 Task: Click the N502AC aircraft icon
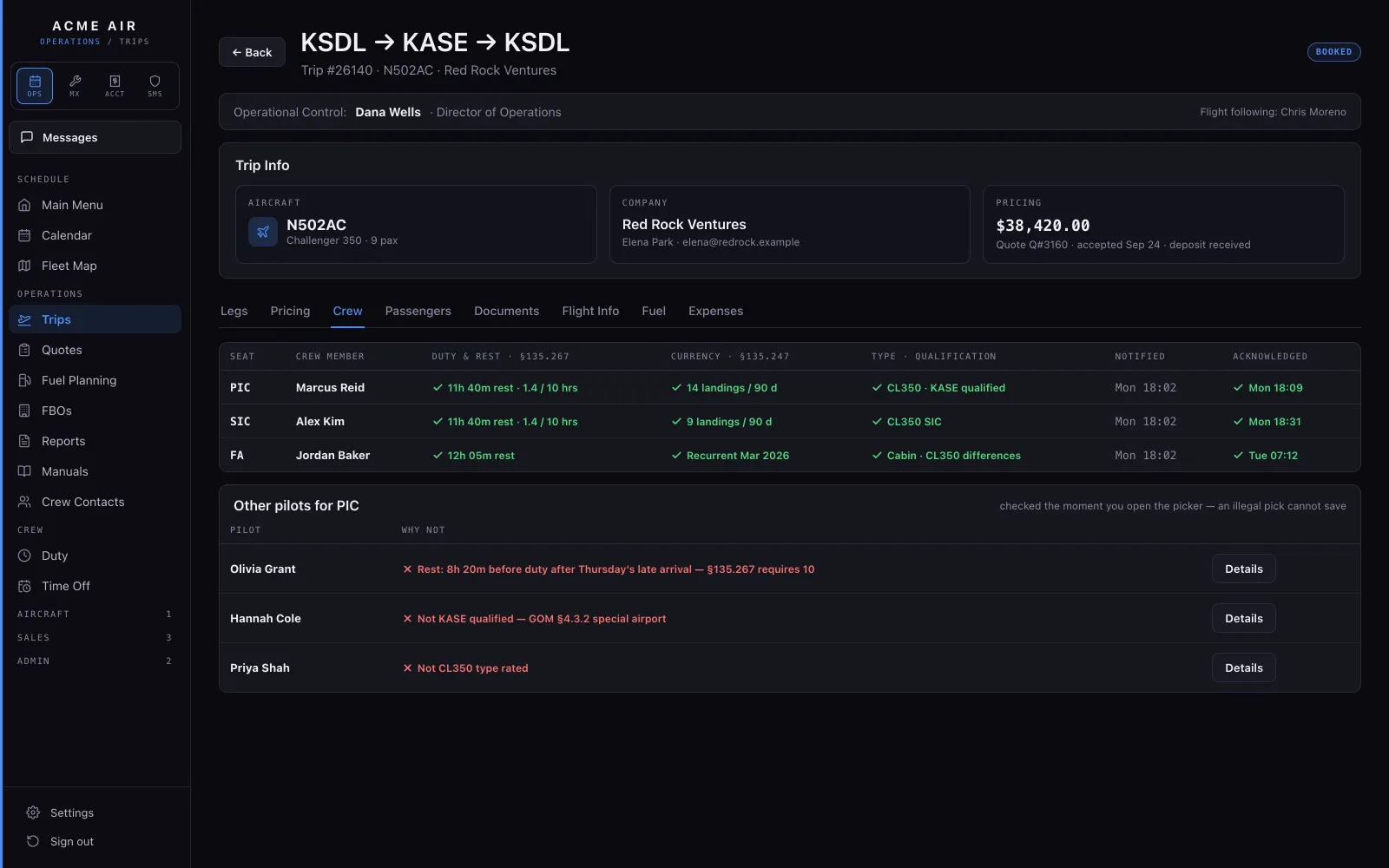point(263,232)
